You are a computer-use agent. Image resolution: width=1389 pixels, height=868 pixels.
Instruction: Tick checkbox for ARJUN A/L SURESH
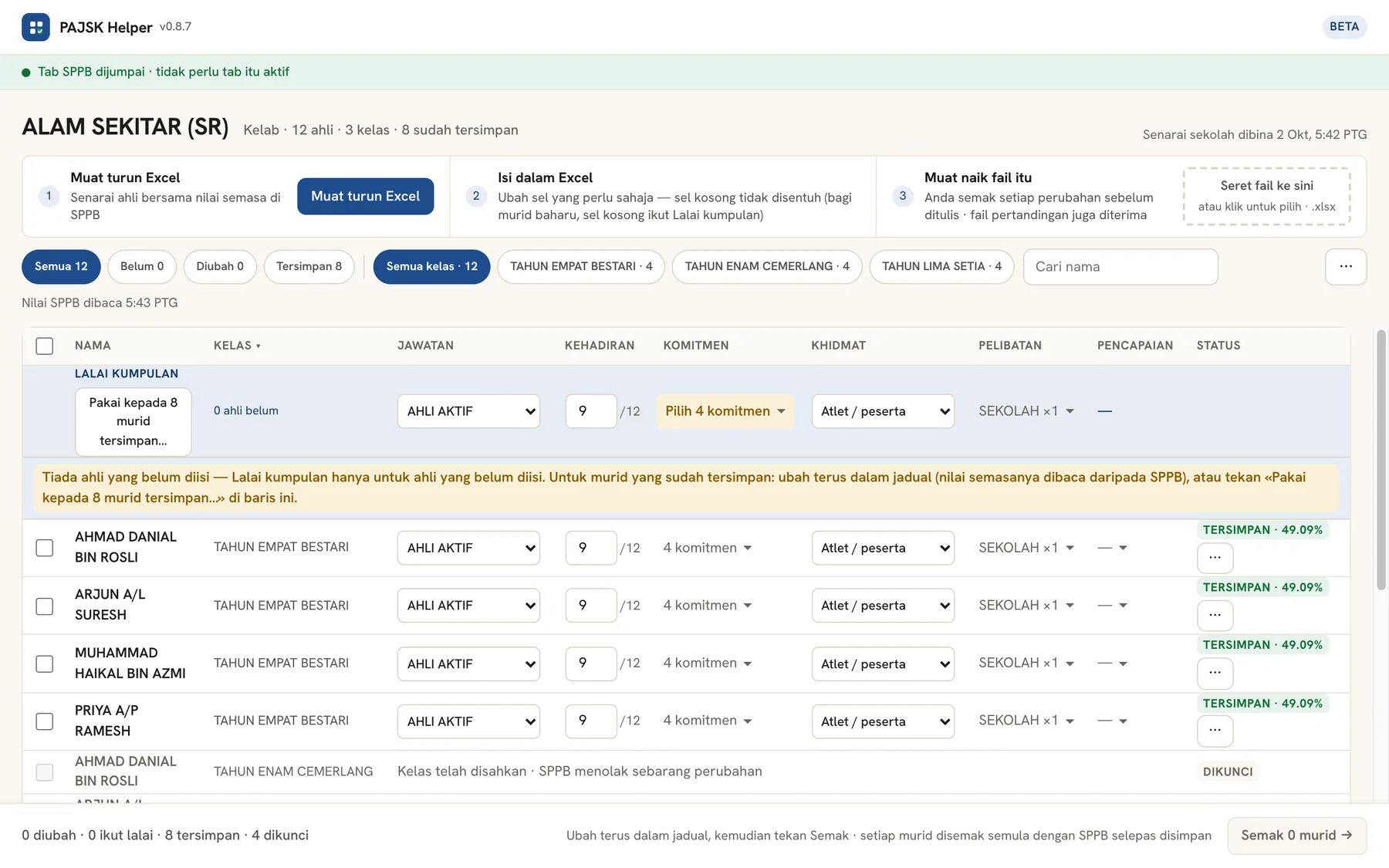[45, 606]
